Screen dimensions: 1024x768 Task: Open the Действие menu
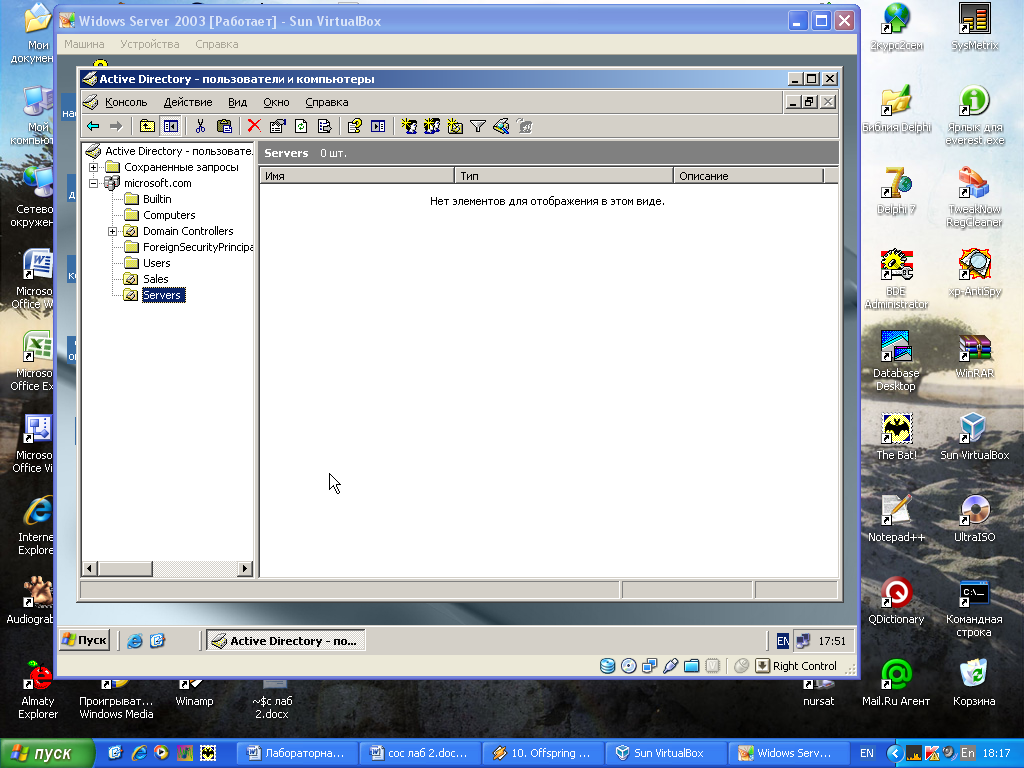tap(188, 102)
